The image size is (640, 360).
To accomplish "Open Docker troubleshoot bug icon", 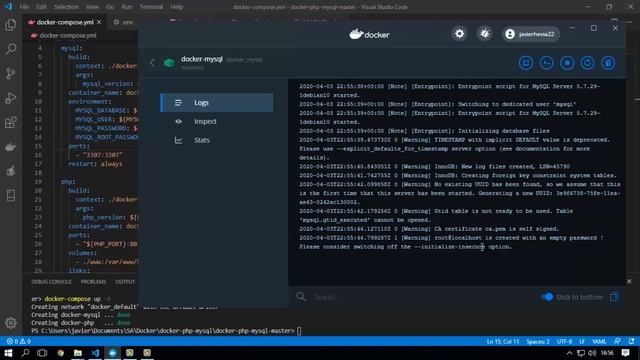I will pos(484,34).
